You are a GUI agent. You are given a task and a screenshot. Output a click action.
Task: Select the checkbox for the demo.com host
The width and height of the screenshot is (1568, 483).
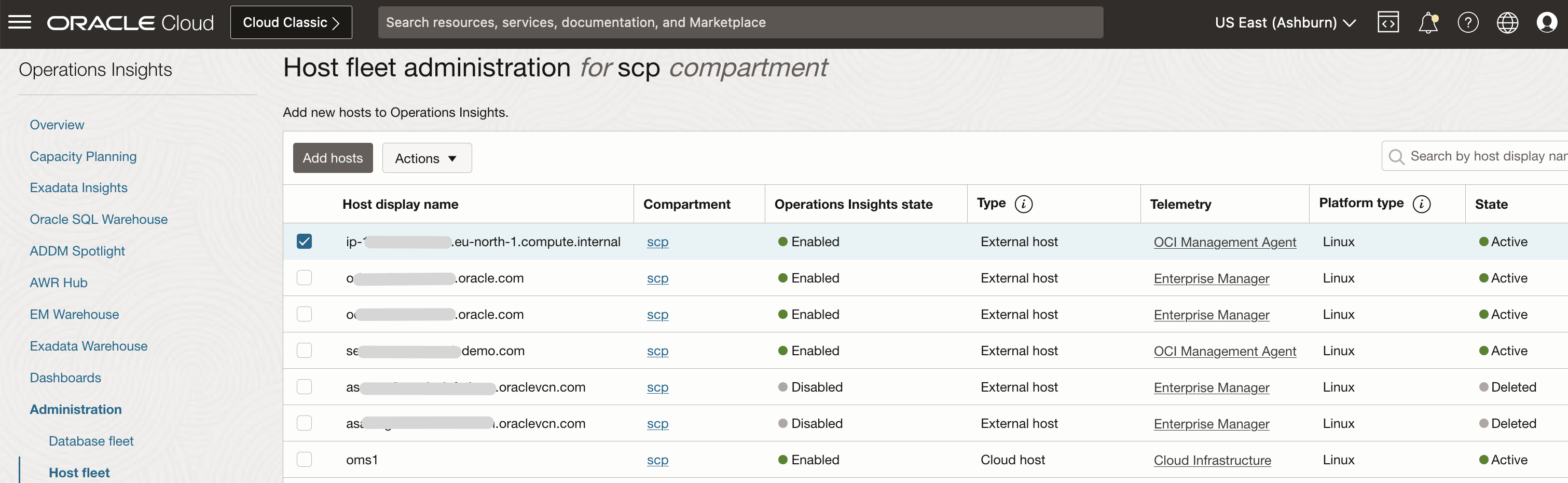[x=305, y=350]
